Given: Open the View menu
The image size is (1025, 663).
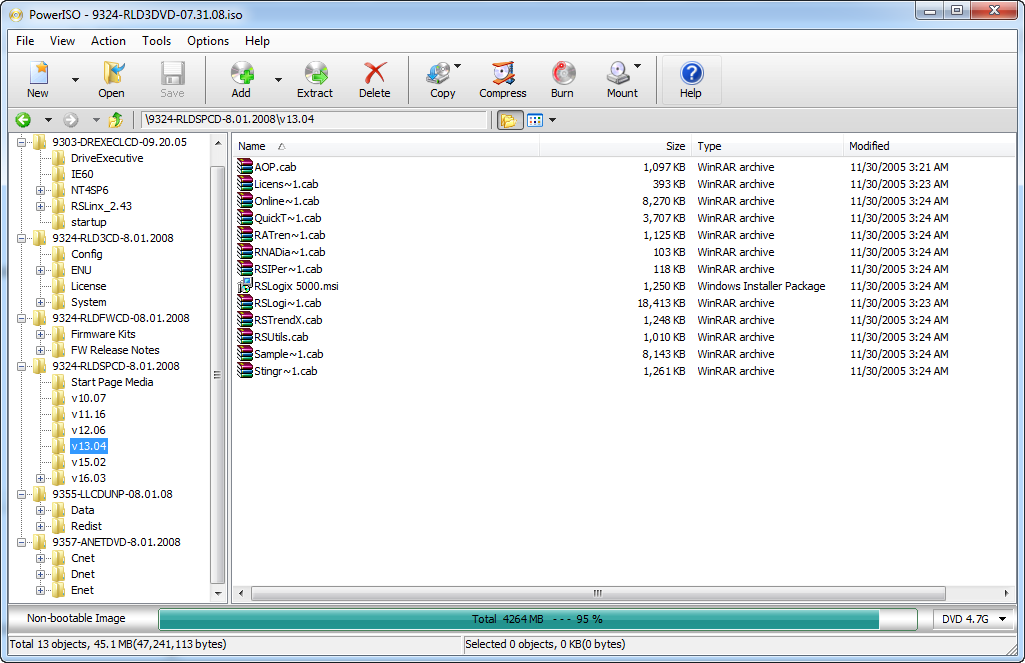Looking at the screenshot, I should coord(62,41).
